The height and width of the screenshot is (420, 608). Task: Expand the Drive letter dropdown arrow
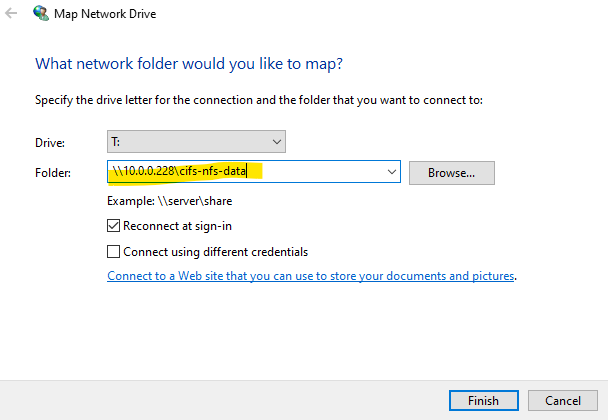pyautogui.click(x=275, y=142)
